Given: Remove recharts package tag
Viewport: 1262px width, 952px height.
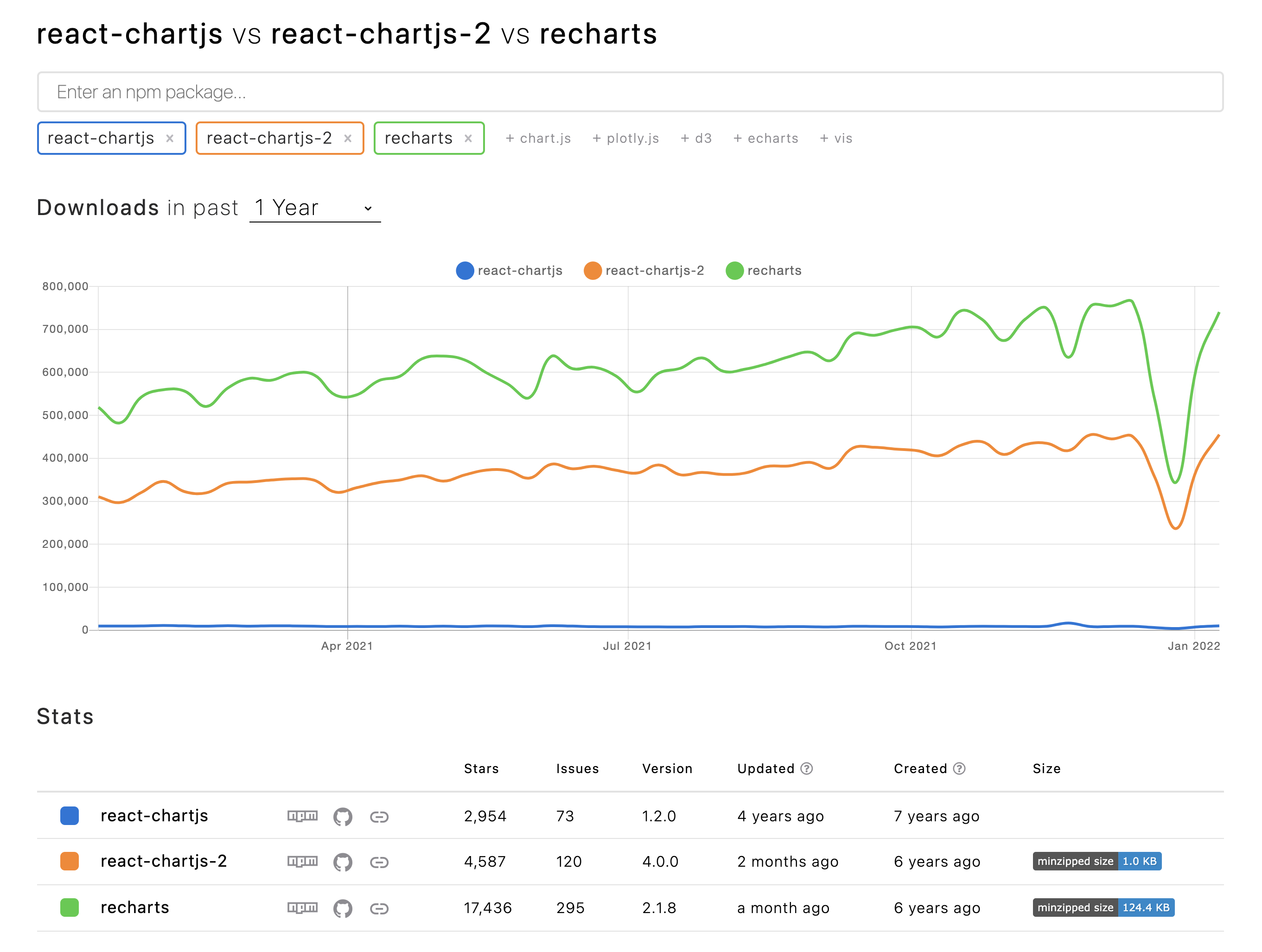Looking at the screenshot, I should tap(468, 138).
